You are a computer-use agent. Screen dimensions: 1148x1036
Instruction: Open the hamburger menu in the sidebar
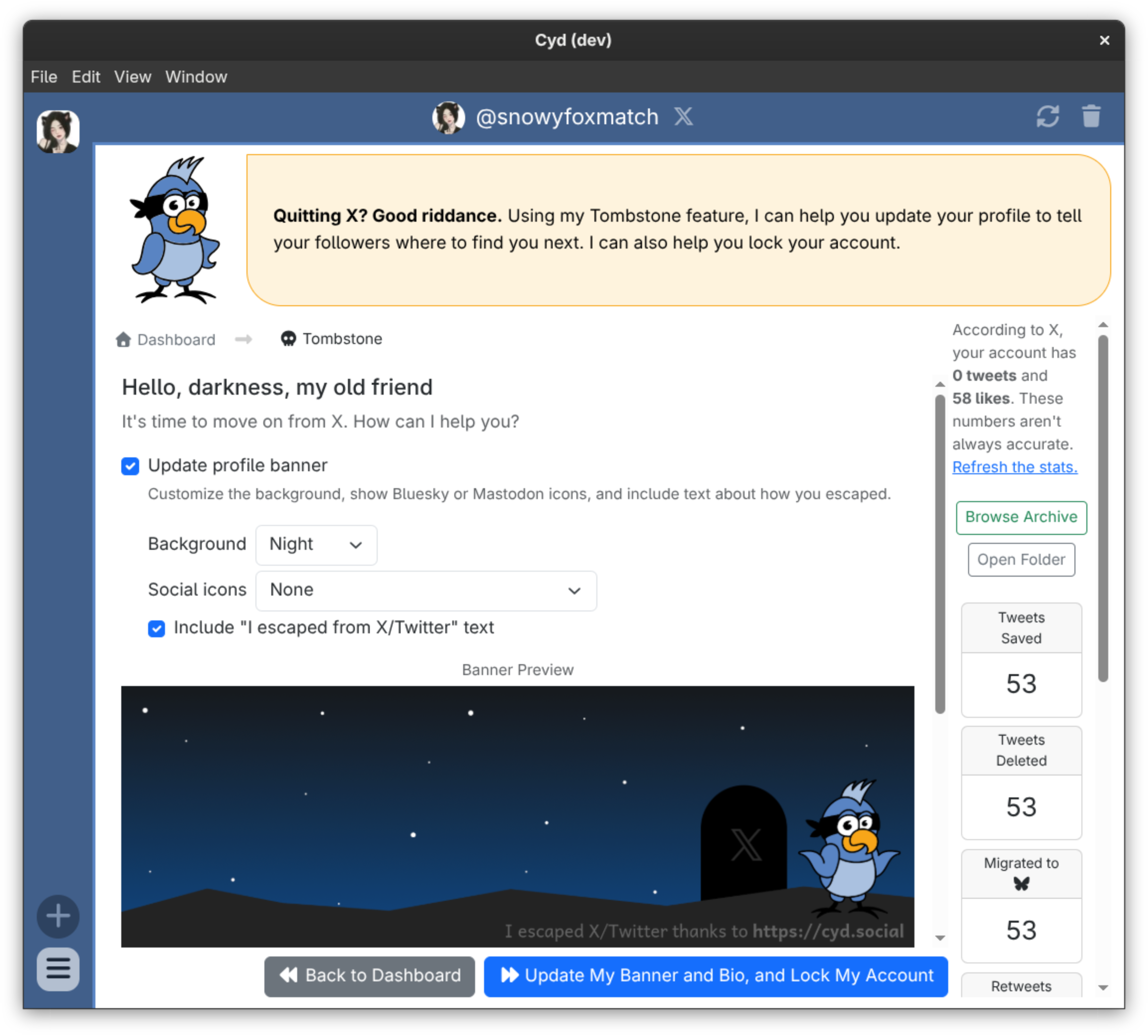58,968
